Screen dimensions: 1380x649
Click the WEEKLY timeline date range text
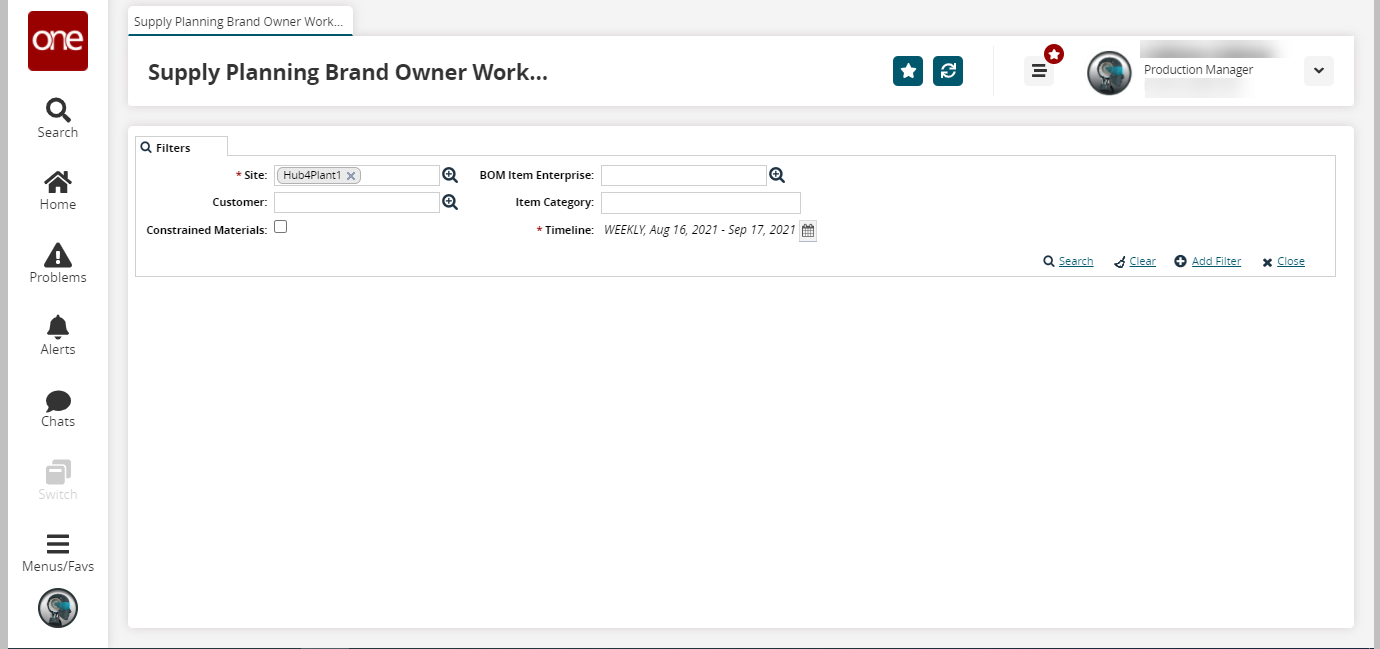pyautogui.click(x=700, y=230)
